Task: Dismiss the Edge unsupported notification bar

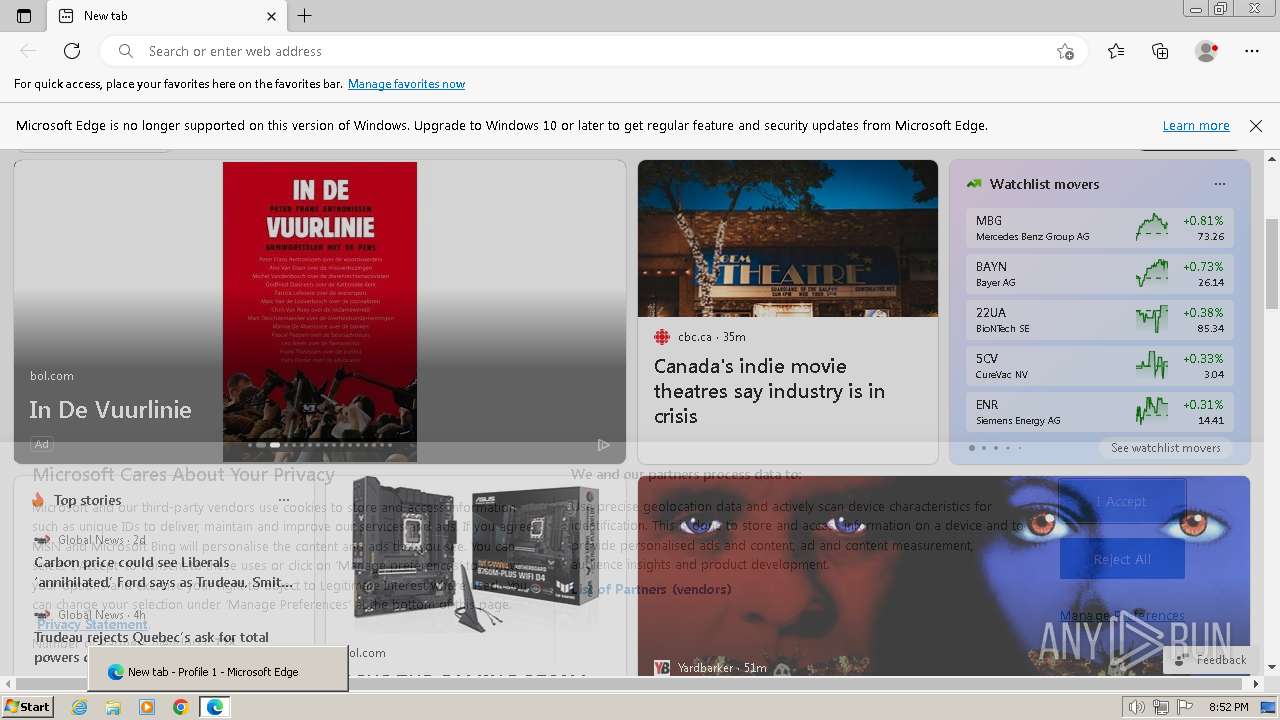Action: (x=1256, y=126)
